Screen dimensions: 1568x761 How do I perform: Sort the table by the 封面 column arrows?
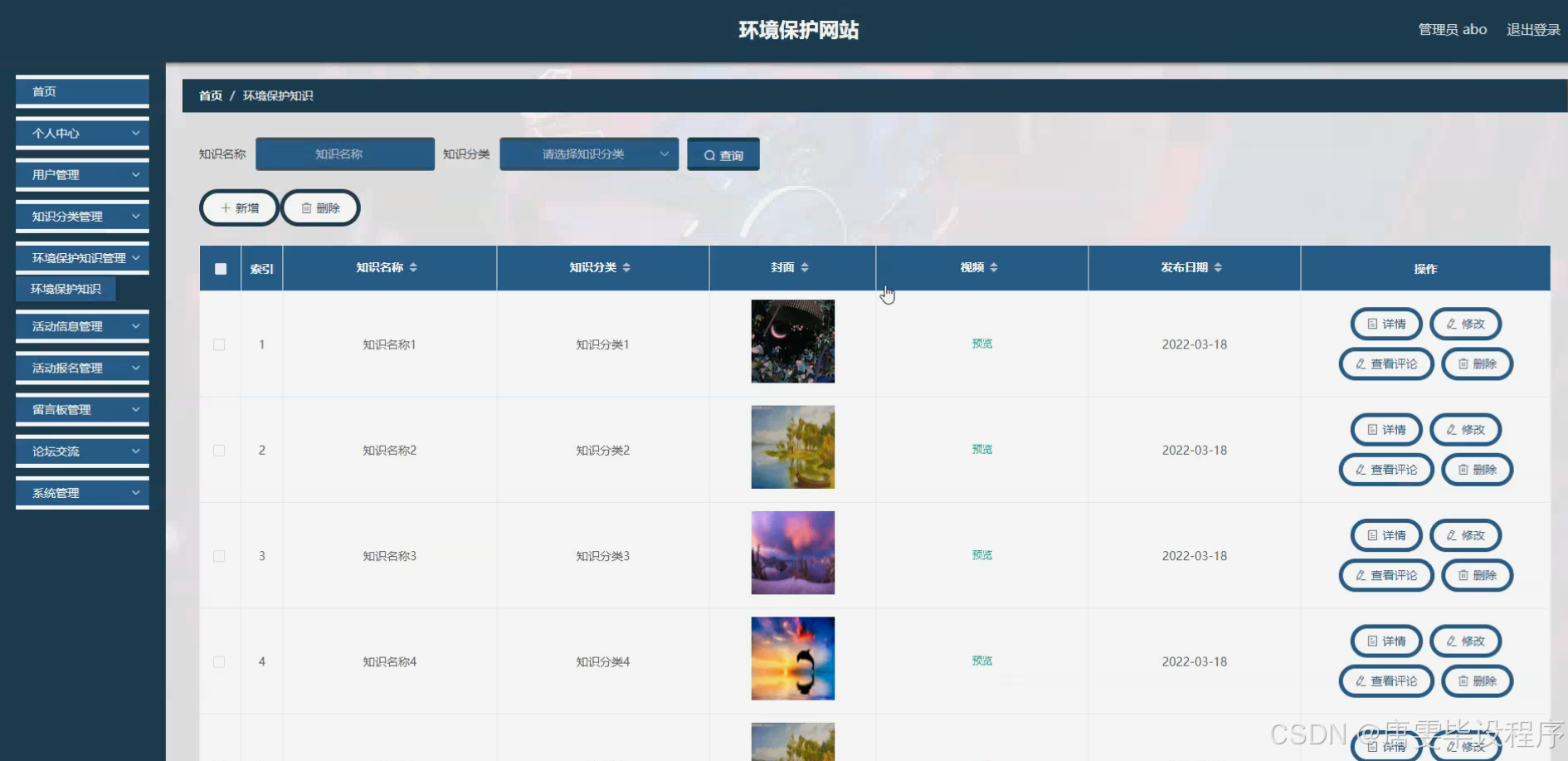(x=805, y=267)
